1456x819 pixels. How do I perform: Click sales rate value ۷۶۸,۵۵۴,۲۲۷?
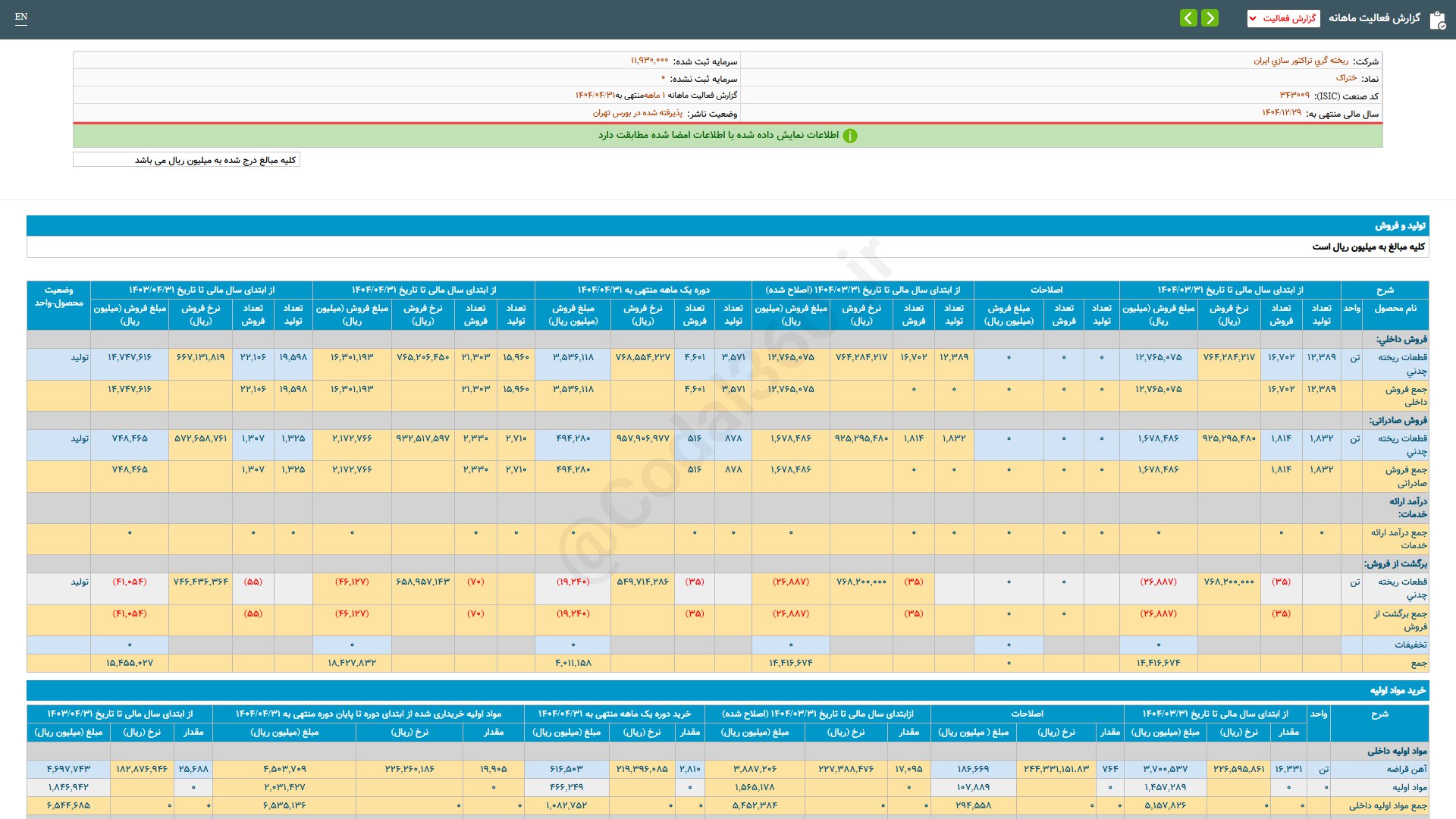pyautogui.click(x=642, y=357)
